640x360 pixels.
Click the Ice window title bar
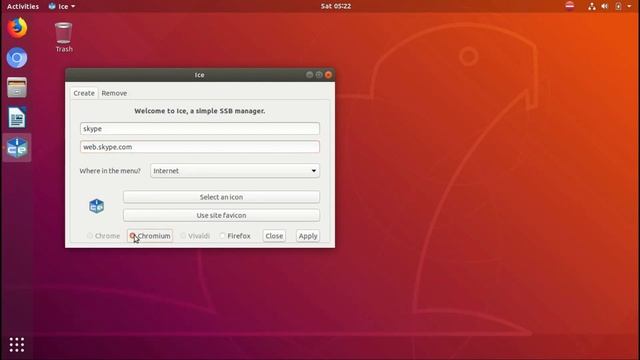(x=200, y=75)
